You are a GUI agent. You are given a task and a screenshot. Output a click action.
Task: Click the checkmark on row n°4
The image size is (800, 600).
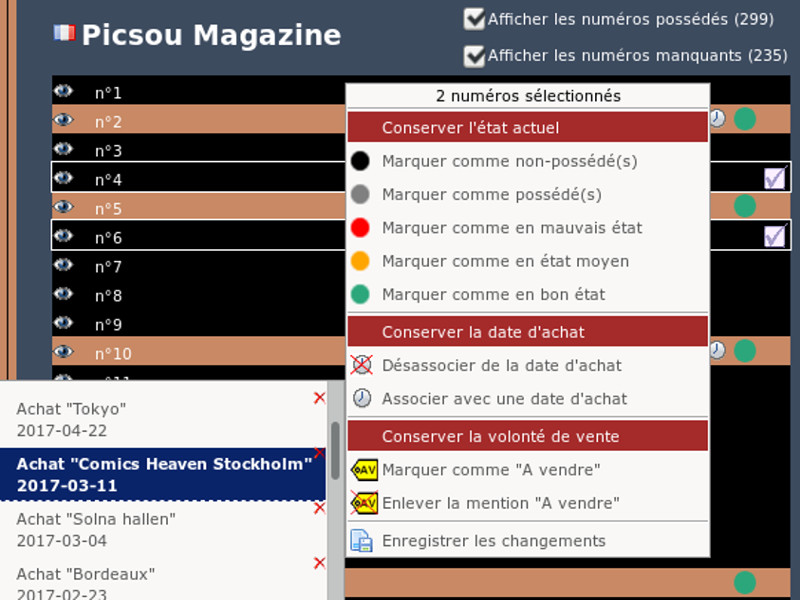click(774, 178)
